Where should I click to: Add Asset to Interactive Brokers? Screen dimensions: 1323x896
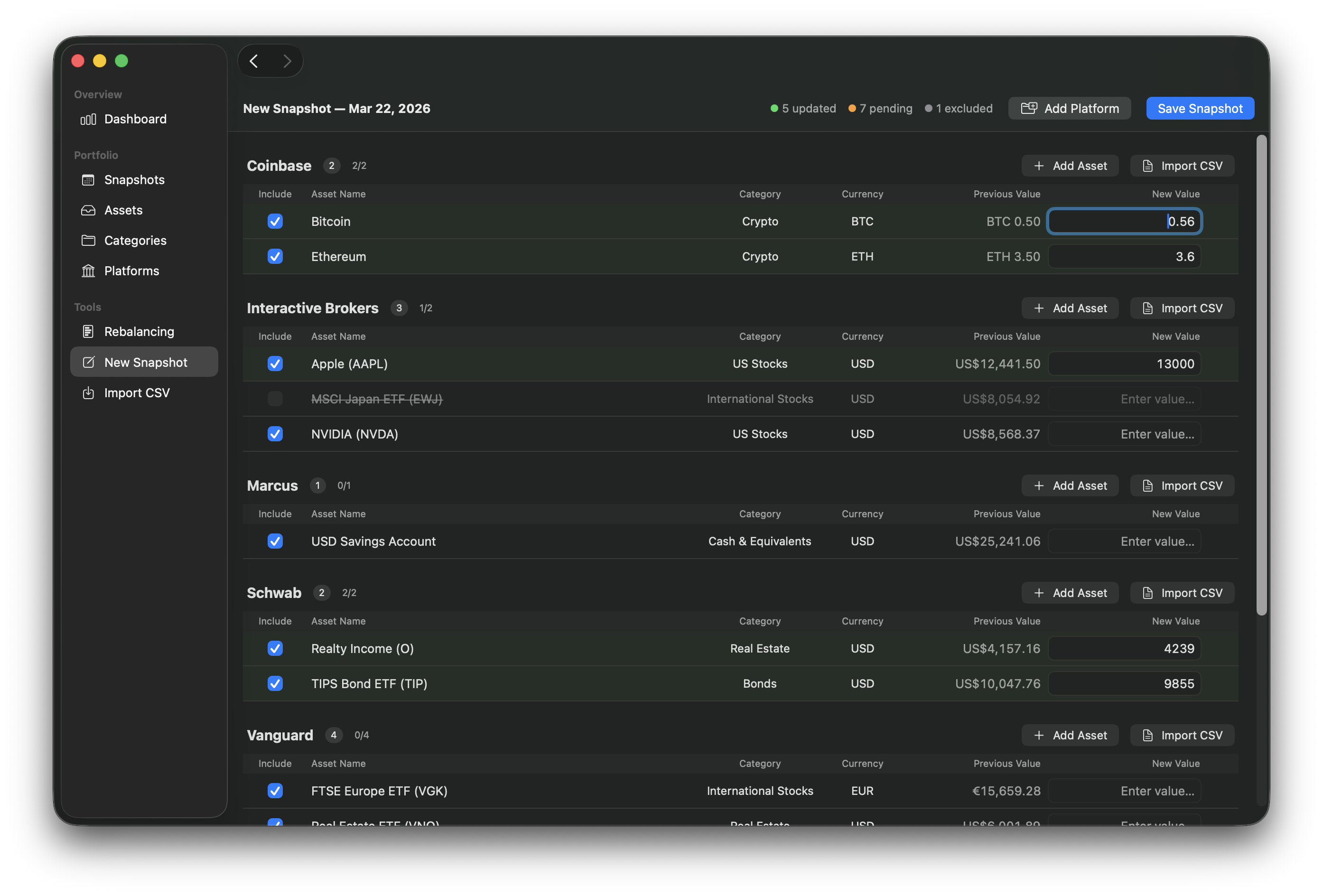1069,308
